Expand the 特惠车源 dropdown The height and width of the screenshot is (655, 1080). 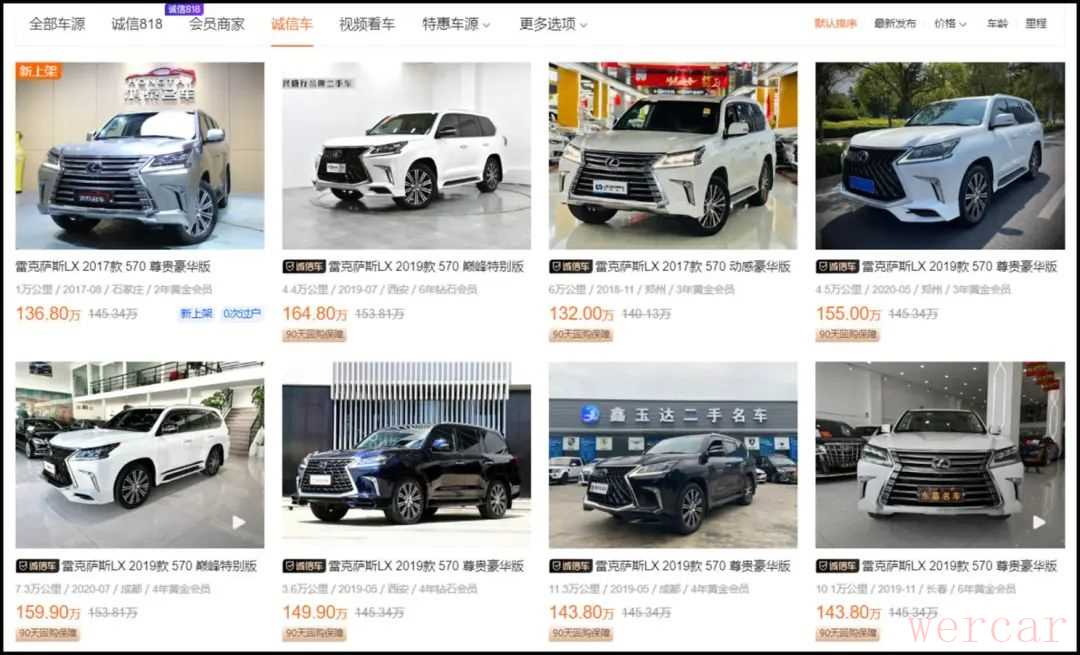(456, 24)
